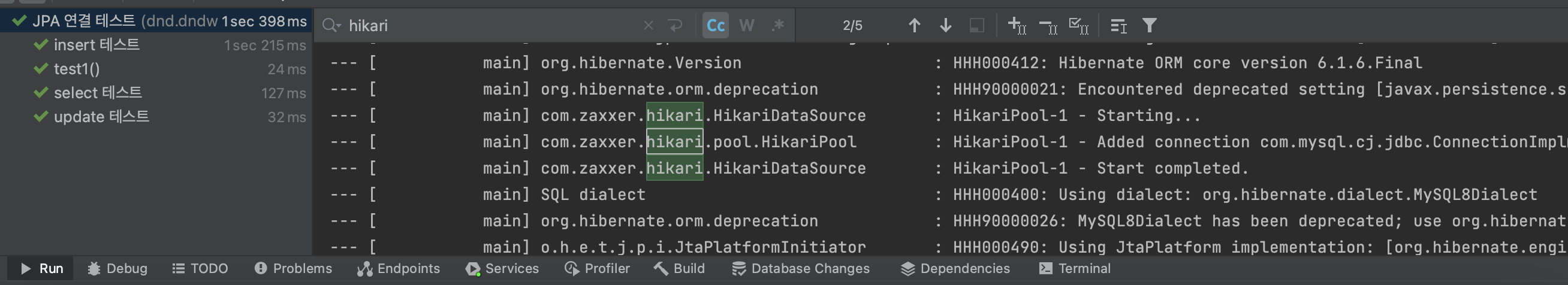Toggle Regex (.*) search option
The width and height of the screenshot is (1568, 285).
pyautogui.click(x=777, y=26)
